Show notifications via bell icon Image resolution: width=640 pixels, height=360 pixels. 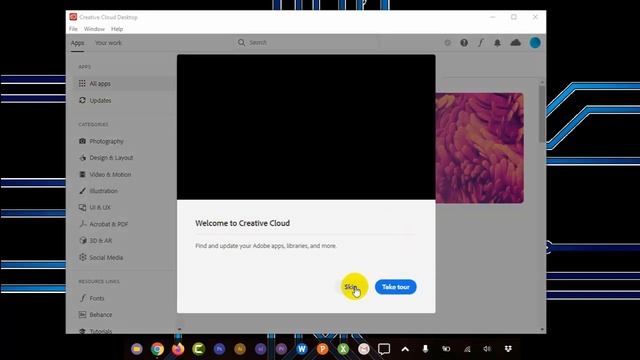click(x=497, y=42)
